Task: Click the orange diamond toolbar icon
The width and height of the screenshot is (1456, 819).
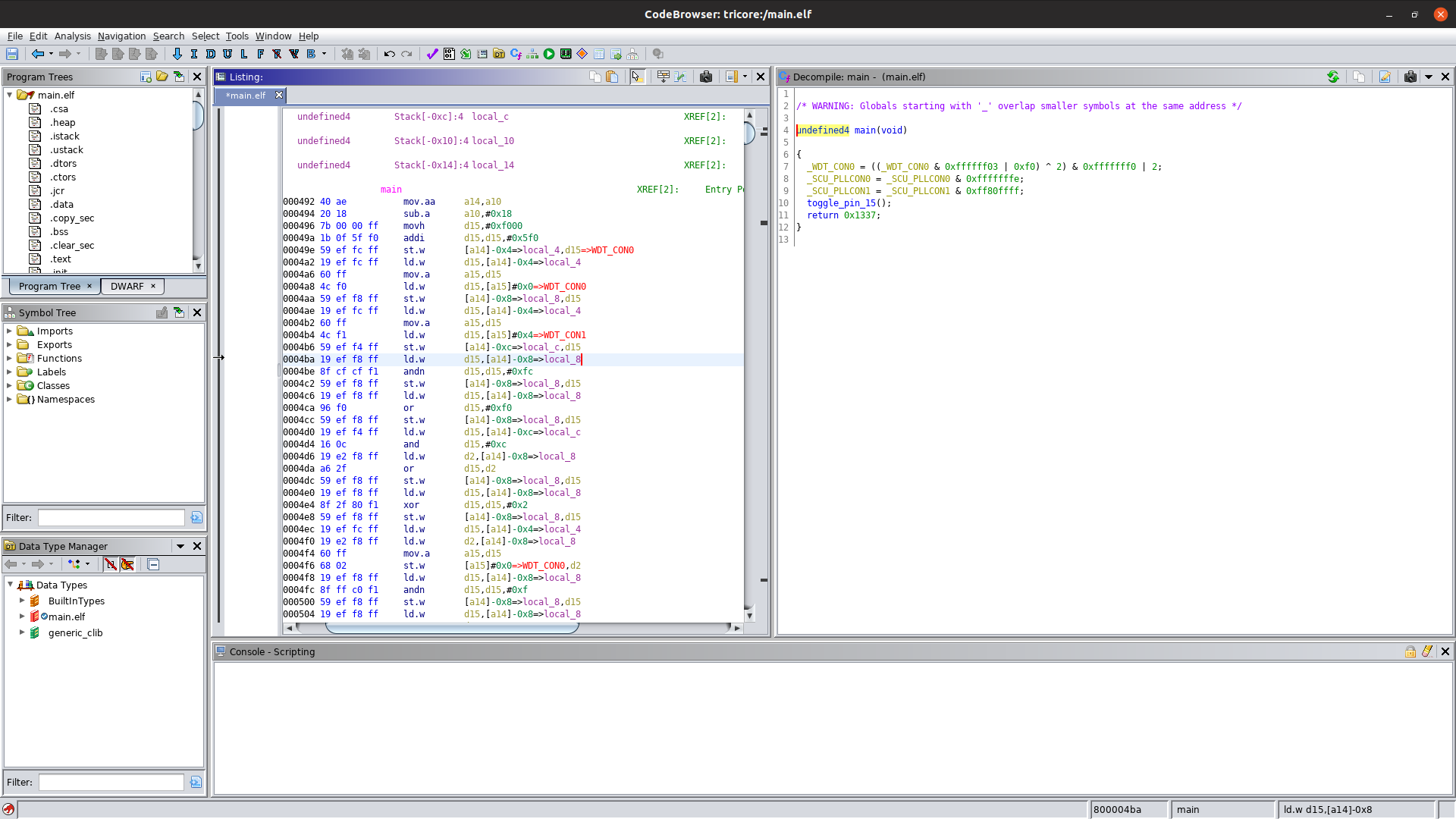Action: pos(582,54)
